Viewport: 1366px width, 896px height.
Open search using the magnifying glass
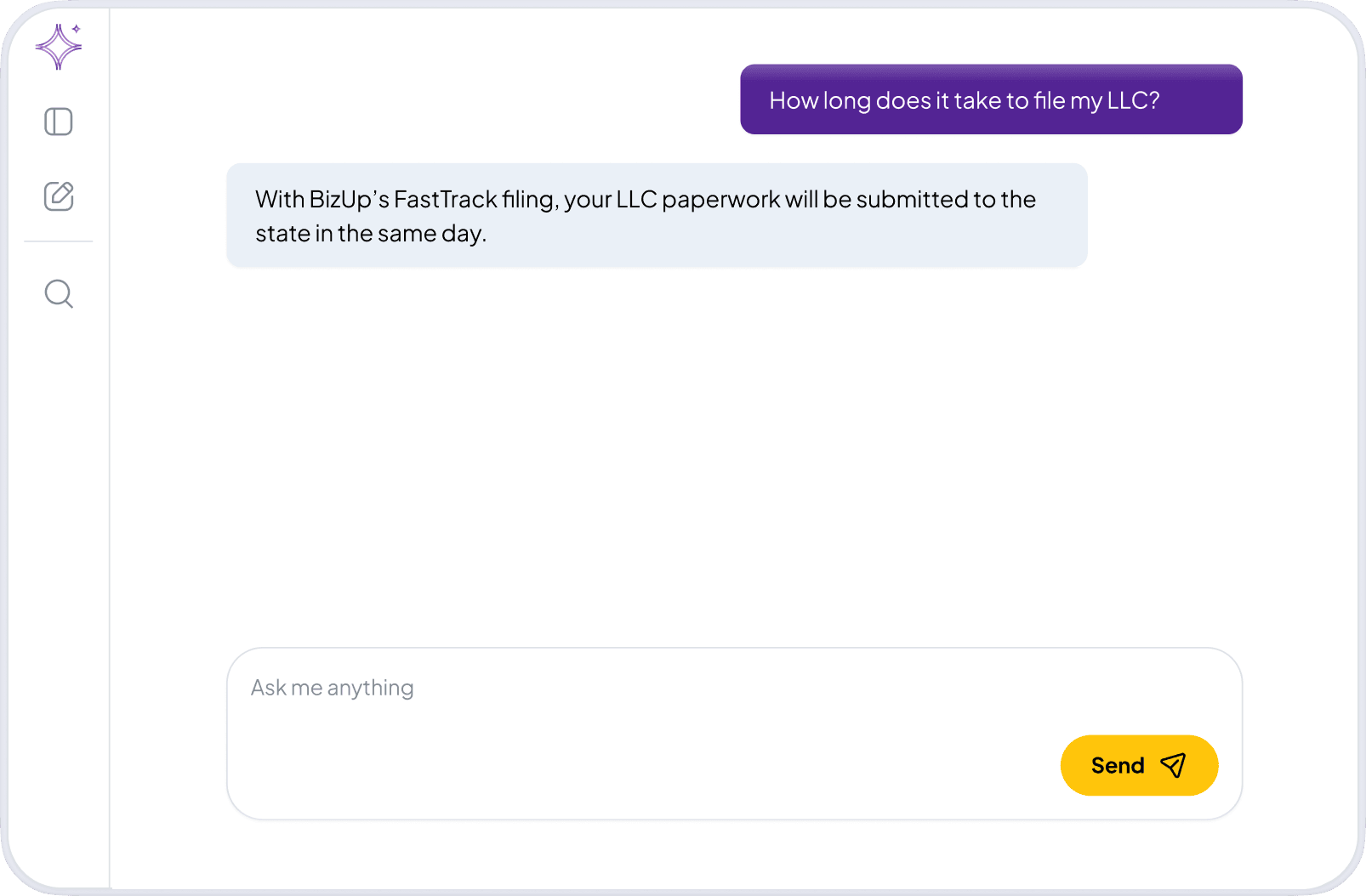click(x=59, y=294)
